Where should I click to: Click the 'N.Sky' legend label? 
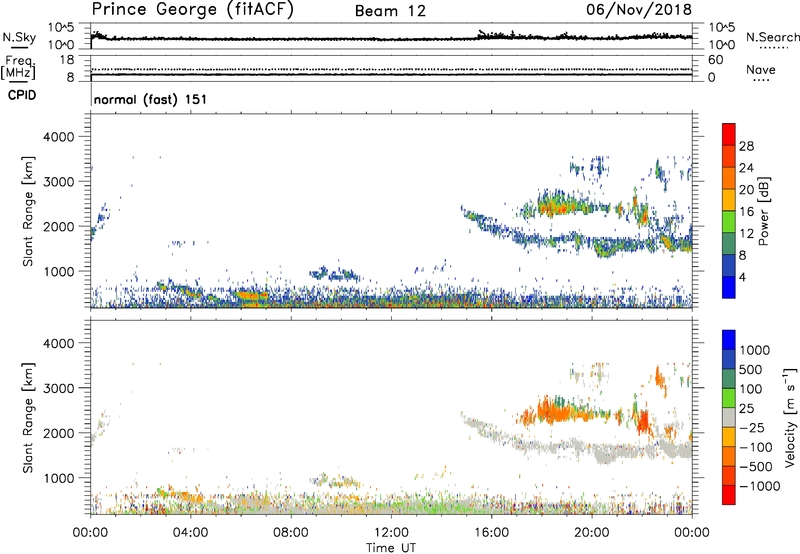click(19, 37)
